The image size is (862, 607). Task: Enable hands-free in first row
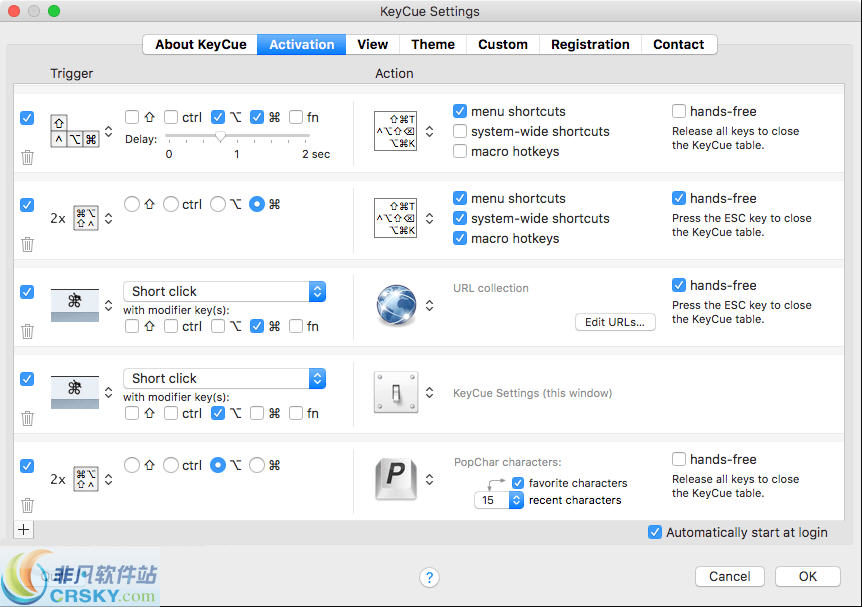click(x=679, y=111)
